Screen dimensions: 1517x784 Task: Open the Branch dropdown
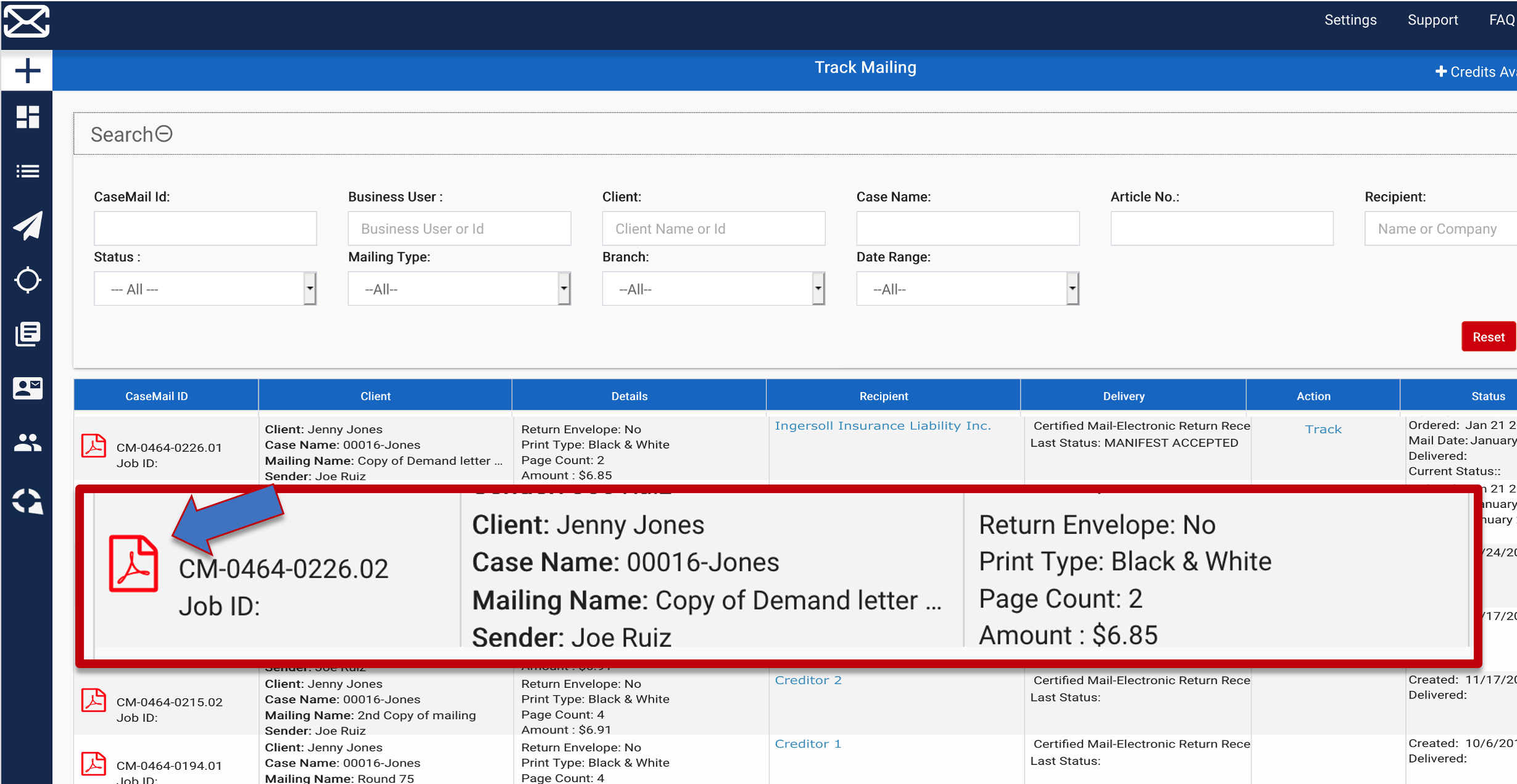(713, 288)
